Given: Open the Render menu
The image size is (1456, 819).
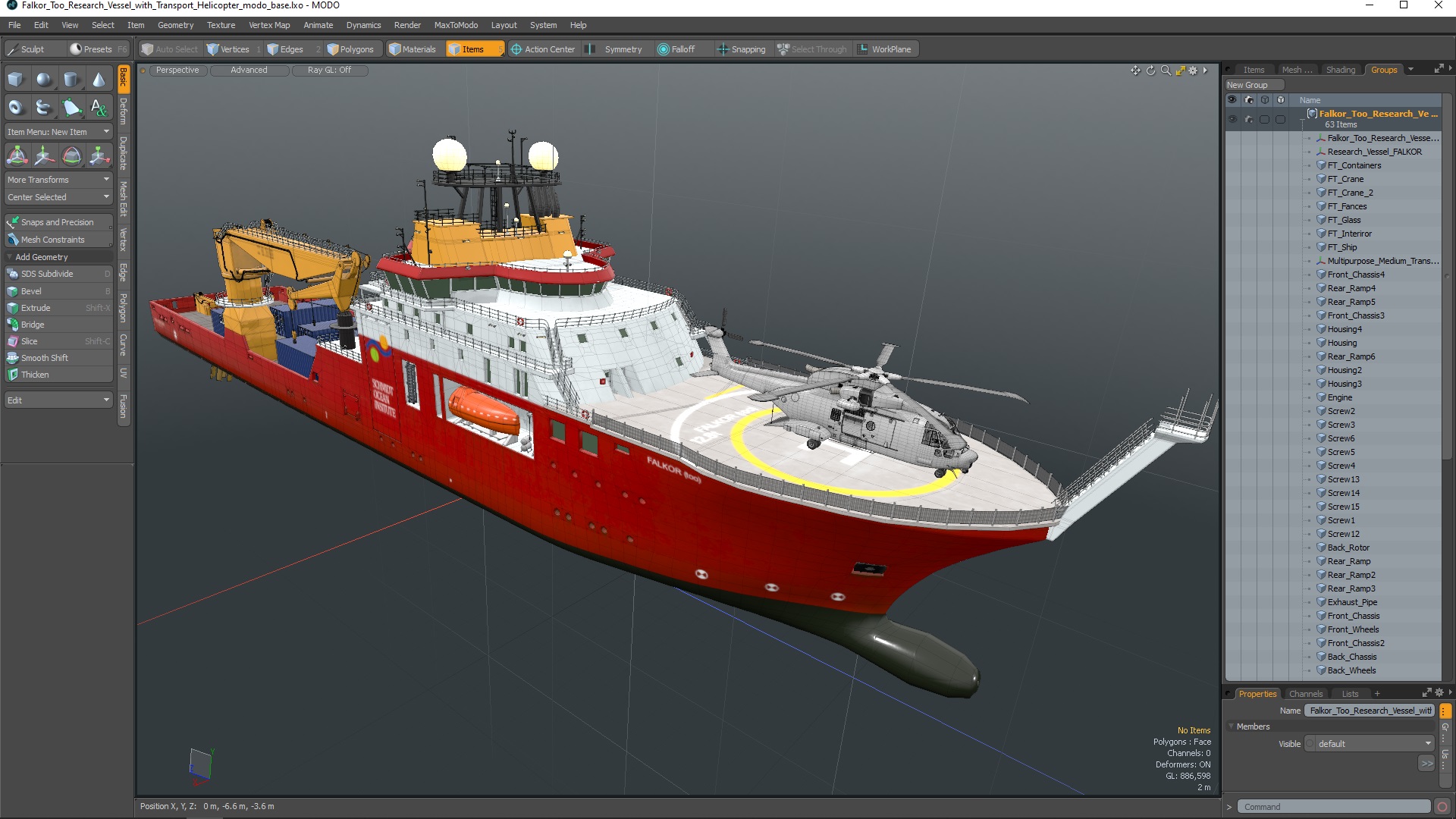Looking at the screenshot, I should [407, 25].
